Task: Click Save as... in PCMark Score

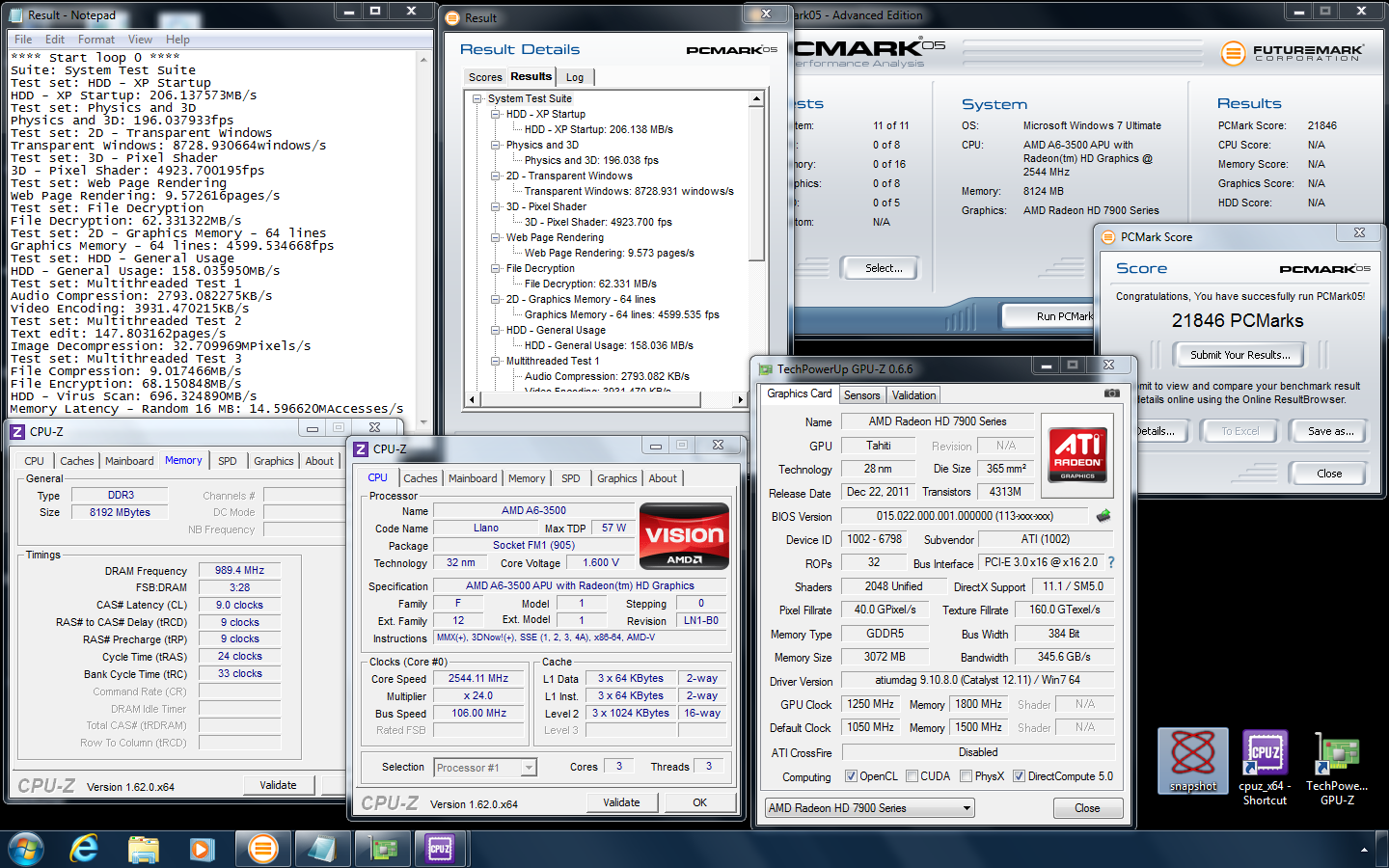Action: [x=1330, y=431]
